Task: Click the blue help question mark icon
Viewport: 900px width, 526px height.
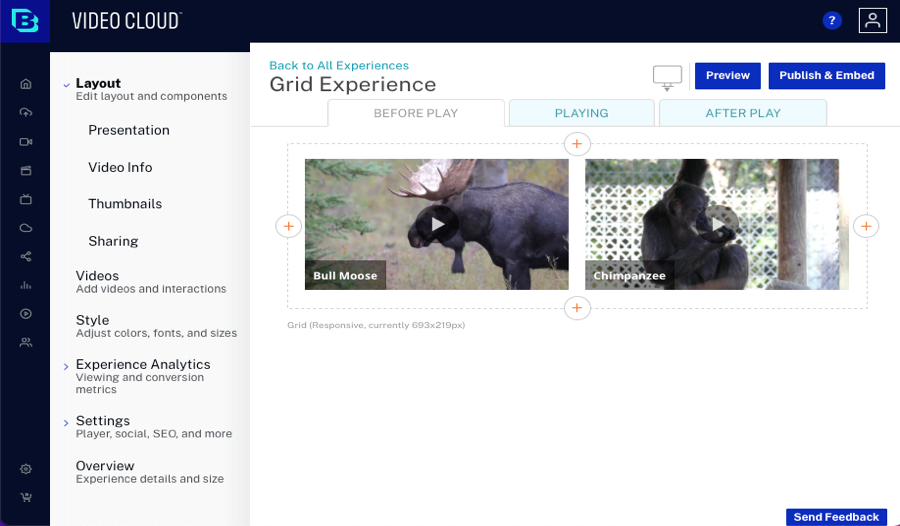Action: tap(831, 21)
